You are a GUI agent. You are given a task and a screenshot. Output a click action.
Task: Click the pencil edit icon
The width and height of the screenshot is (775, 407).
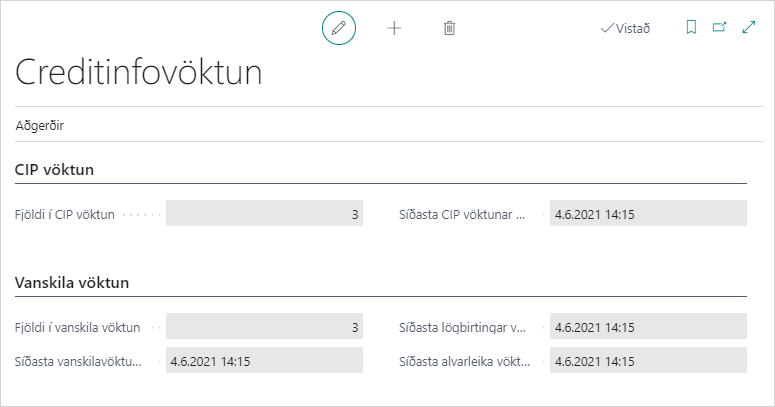tap(338, 28)
